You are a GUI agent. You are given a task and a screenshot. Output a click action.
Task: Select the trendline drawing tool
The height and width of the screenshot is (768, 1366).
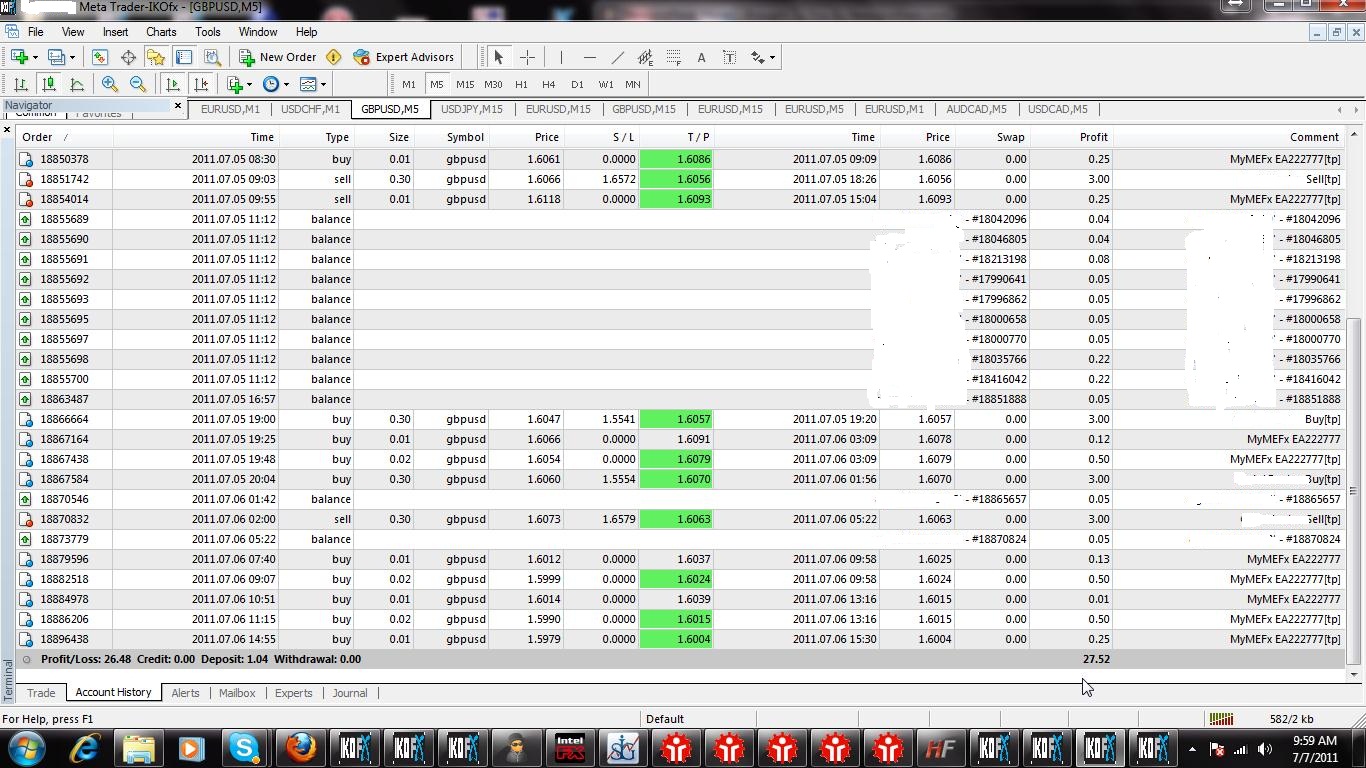(617, 57)
